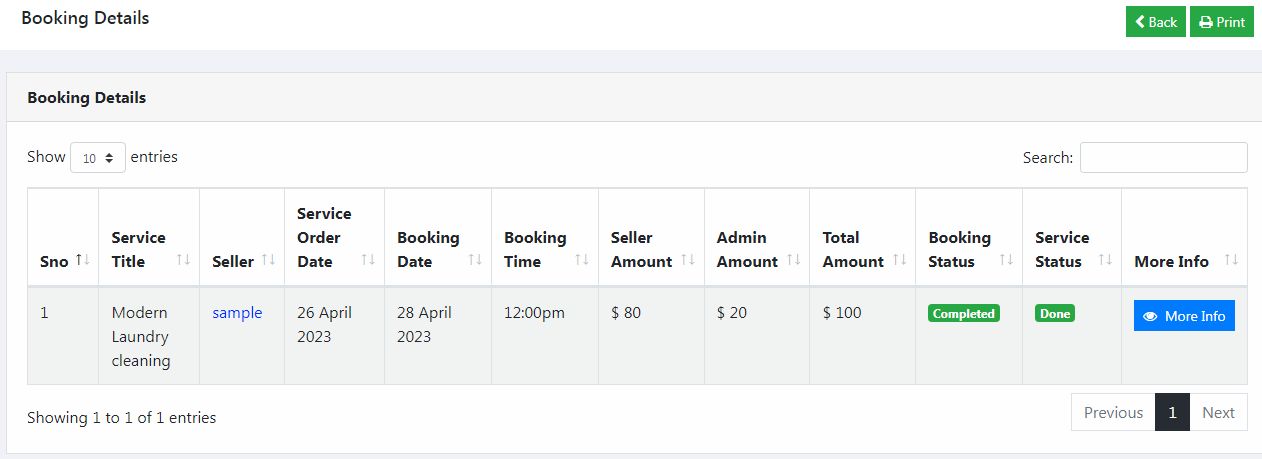Sort by Service Order Date arrows
Screen dimensions: 1262x459
coord(368,260)
